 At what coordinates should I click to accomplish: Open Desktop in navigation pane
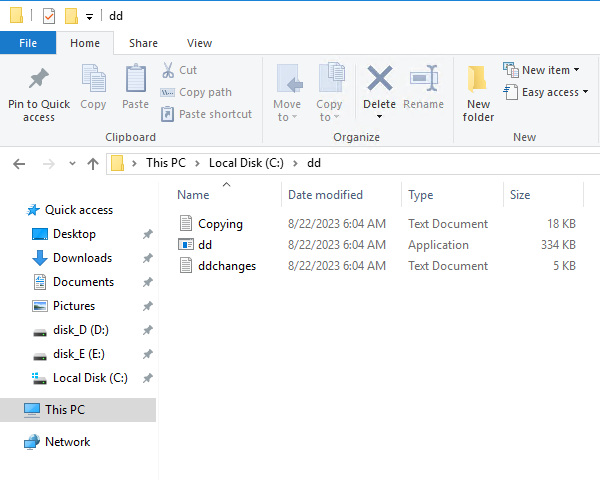tap(74, 234)
